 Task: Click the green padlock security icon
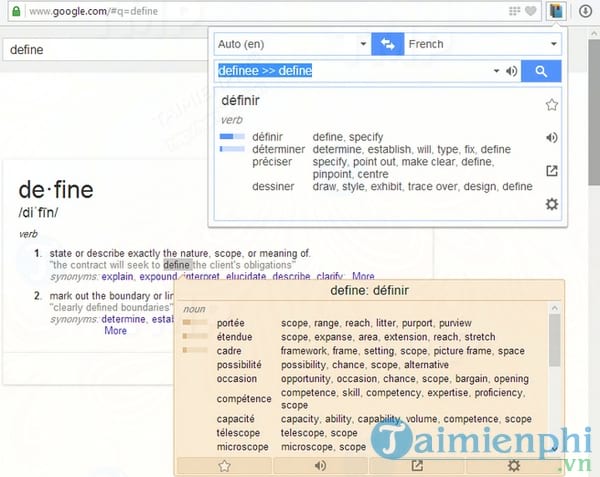[x=16, y=11]
